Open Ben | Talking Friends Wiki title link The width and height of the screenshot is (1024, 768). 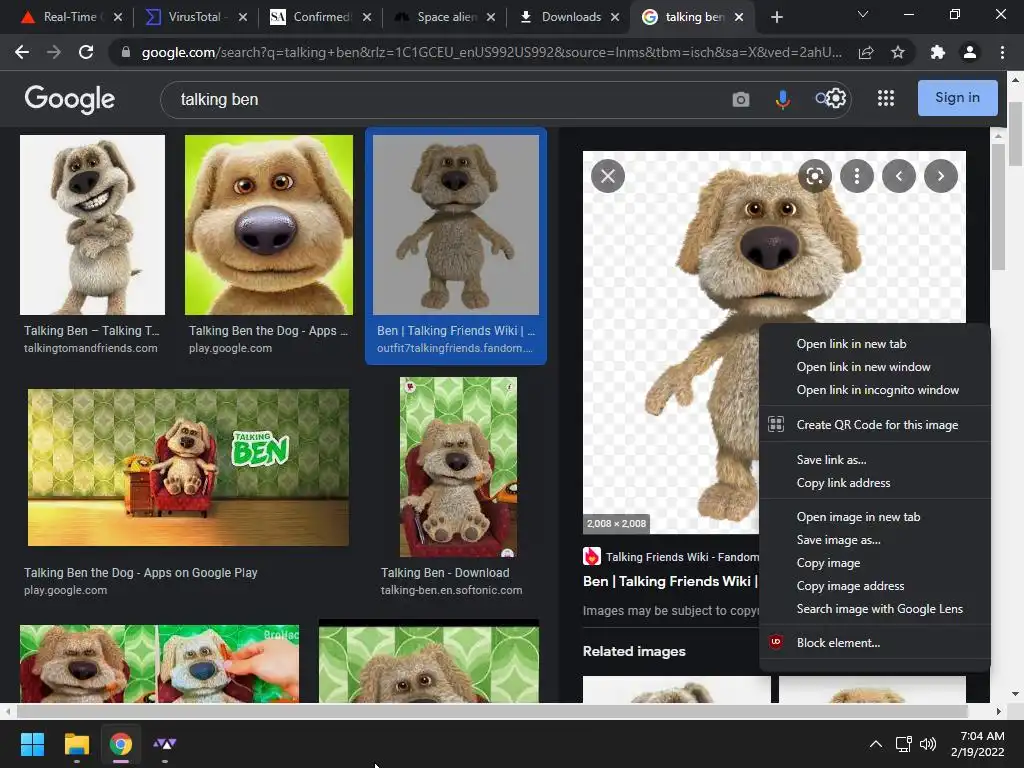[670, 581]
